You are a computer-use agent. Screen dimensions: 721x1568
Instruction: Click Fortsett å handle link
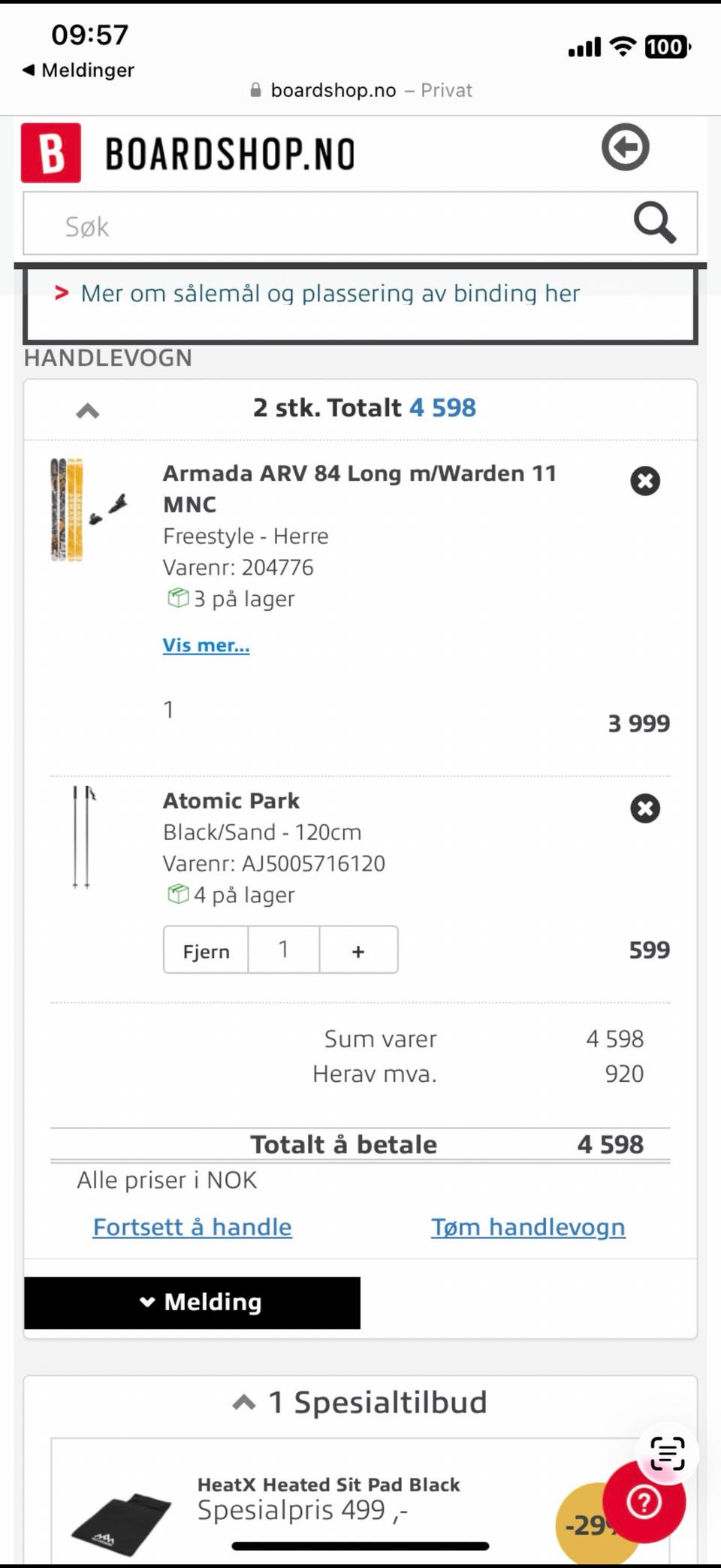[192, 1227]
